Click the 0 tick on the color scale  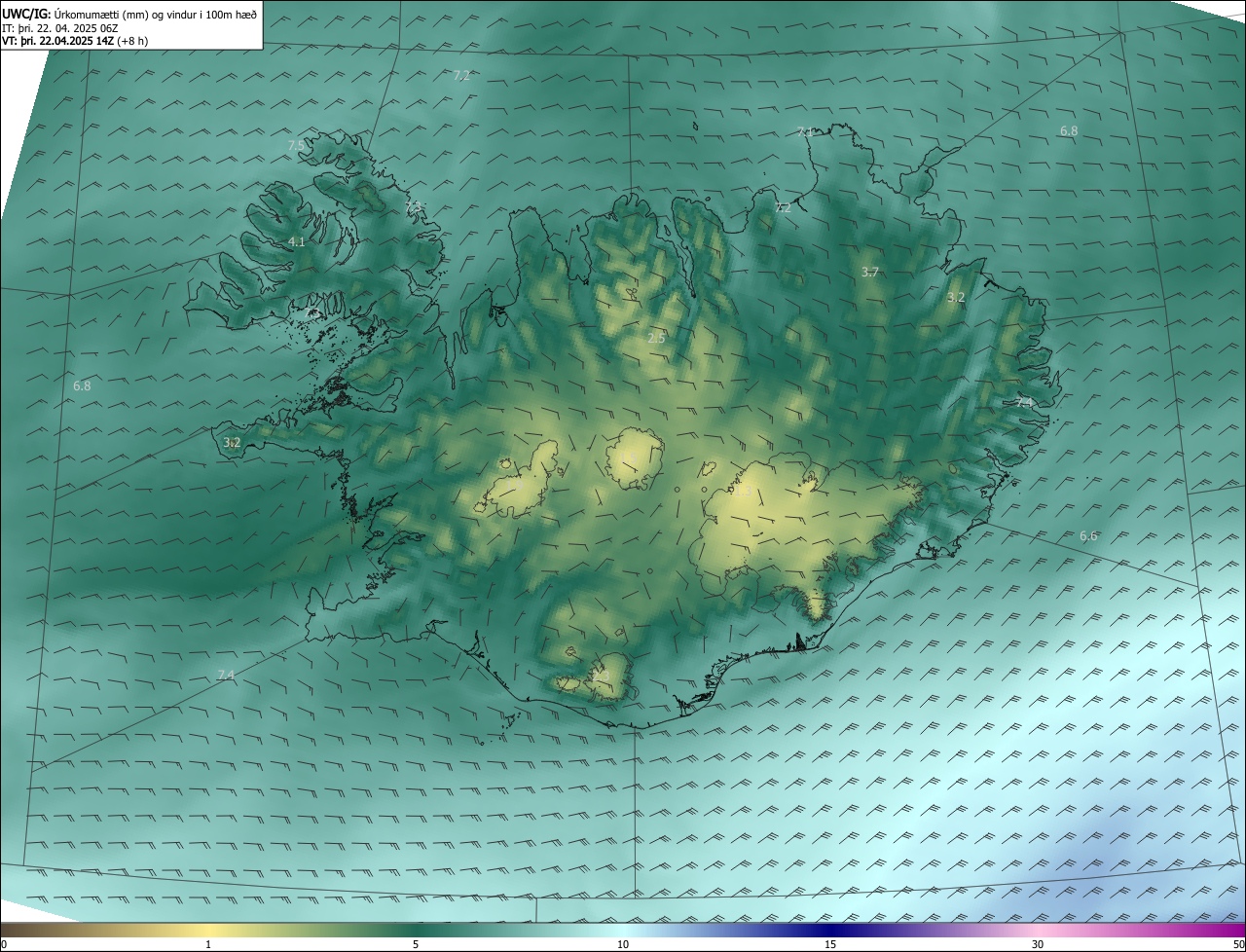pyautogui.click(x=4, y=944)
